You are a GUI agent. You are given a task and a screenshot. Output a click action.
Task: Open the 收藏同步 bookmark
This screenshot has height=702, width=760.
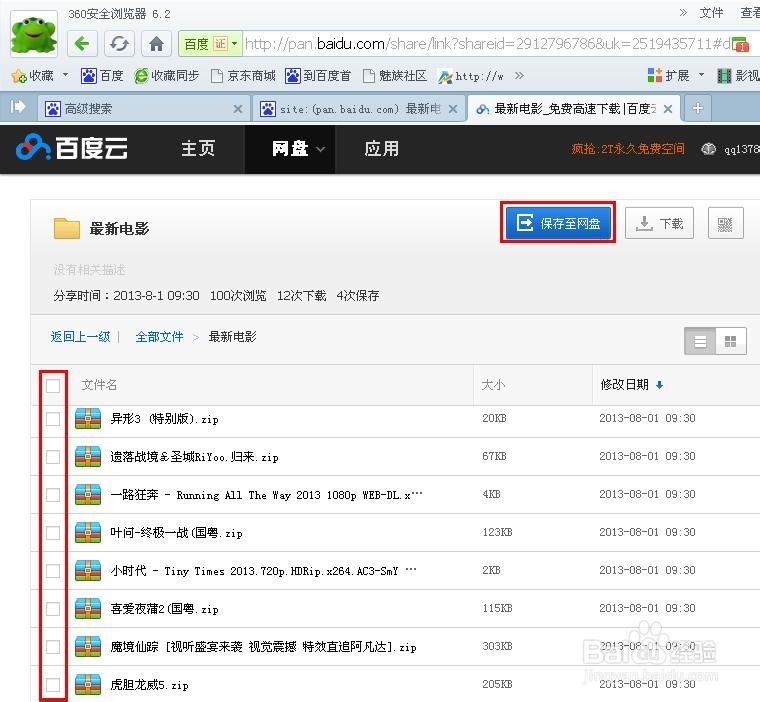click(167, 76)
